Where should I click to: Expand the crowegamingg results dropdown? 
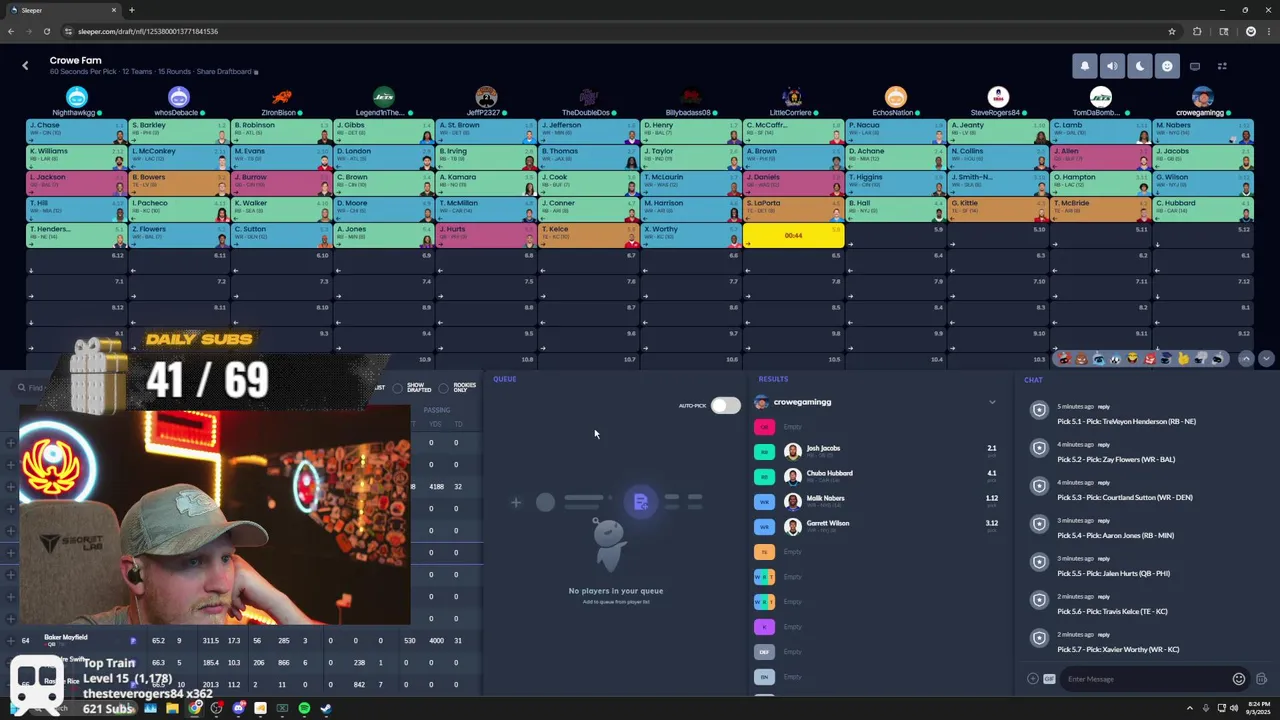click(992, 402)
